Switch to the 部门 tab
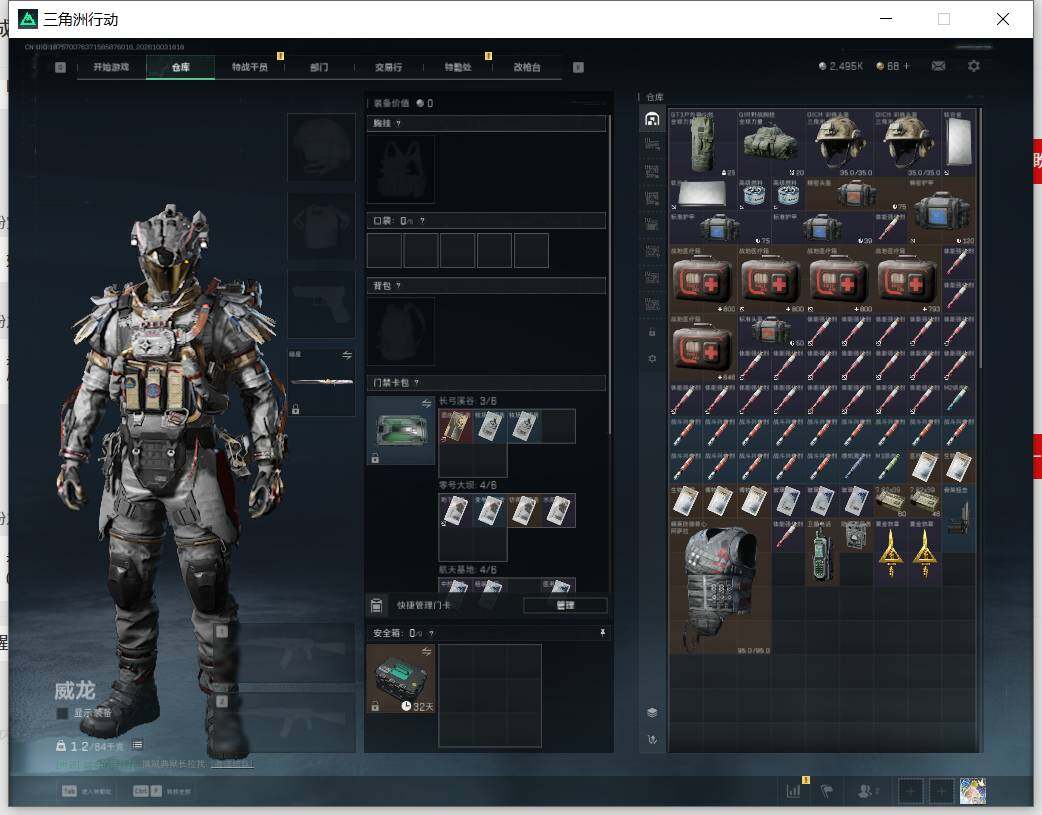1042x815 pixels. [x=319, y=67]
